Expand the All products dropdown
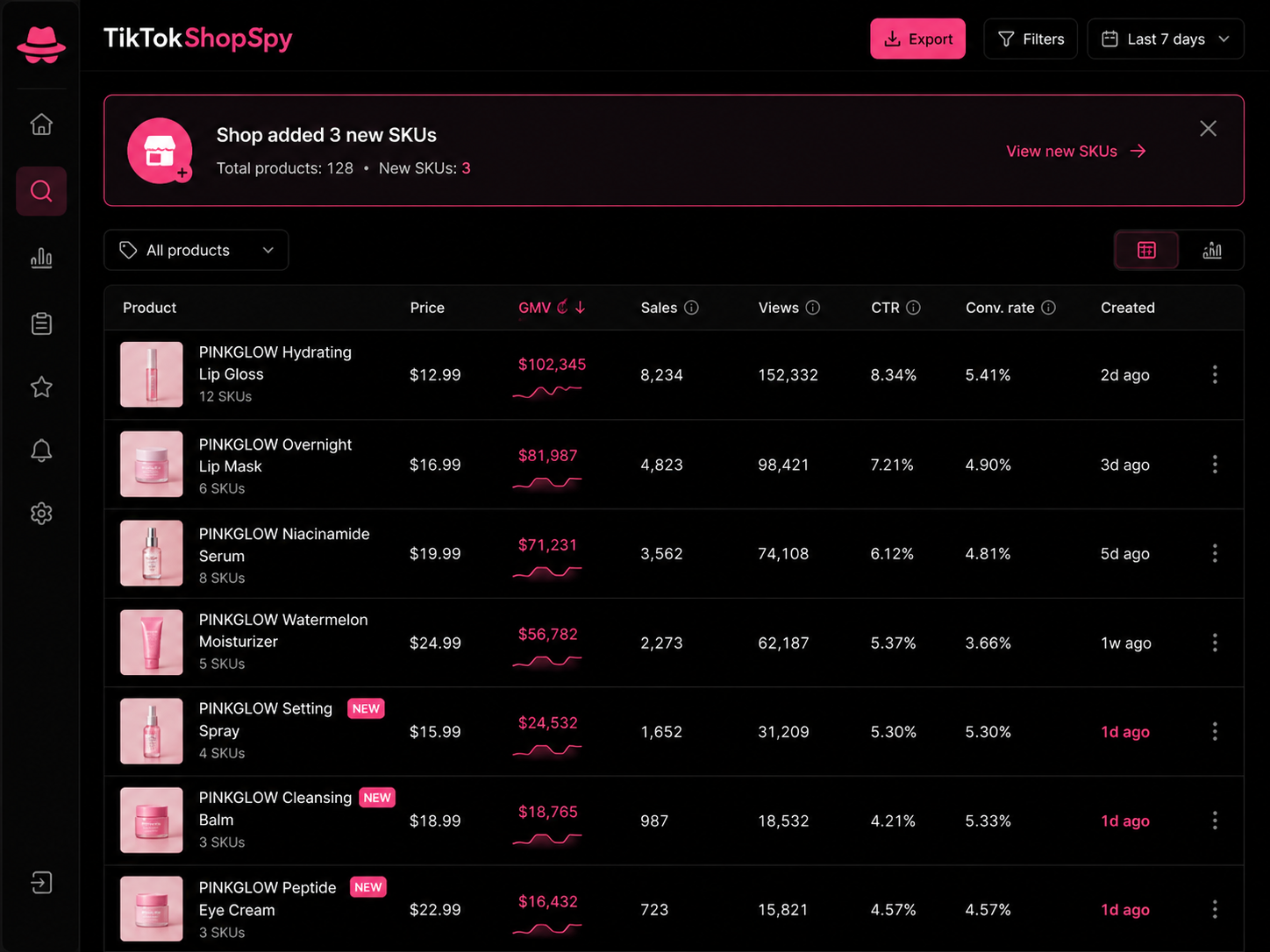The height and width of the screenshot is (952, 1270). tap(196, 251)
